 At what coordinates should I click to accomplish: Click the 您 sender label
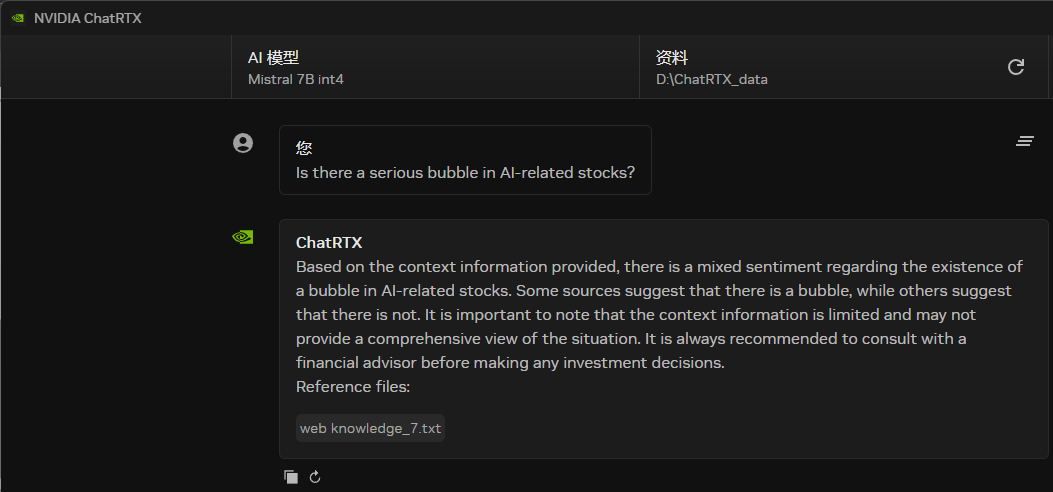pyautogui.click(x=304, y=148)
